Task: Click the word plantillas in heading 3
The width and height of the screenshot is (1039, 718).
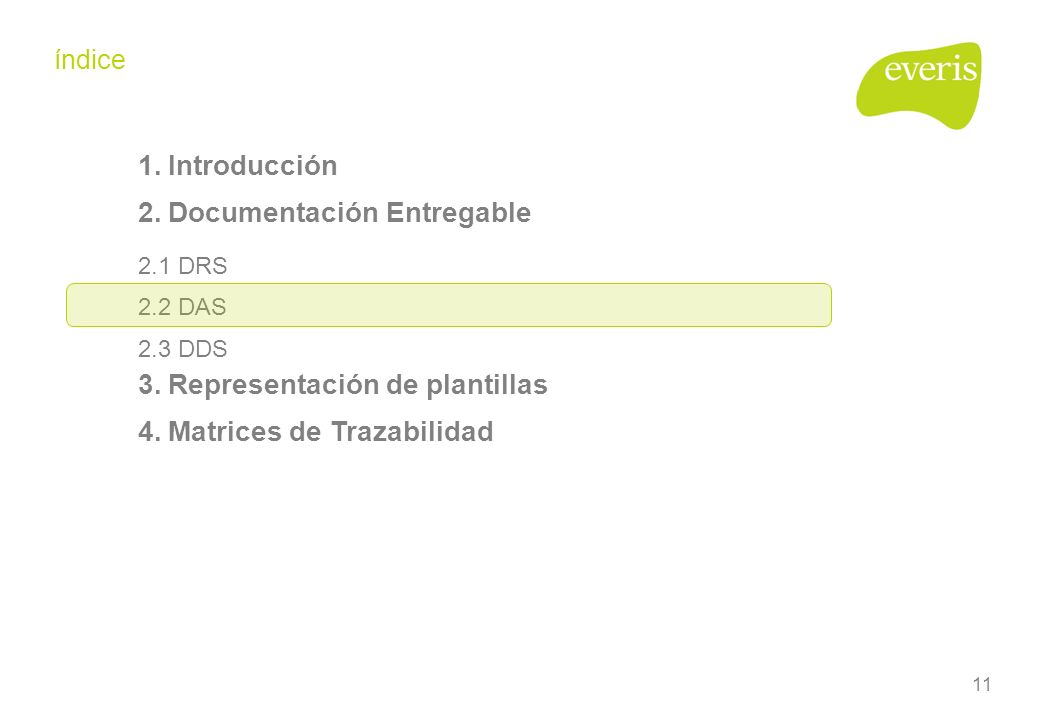Action: pos(487,385)
